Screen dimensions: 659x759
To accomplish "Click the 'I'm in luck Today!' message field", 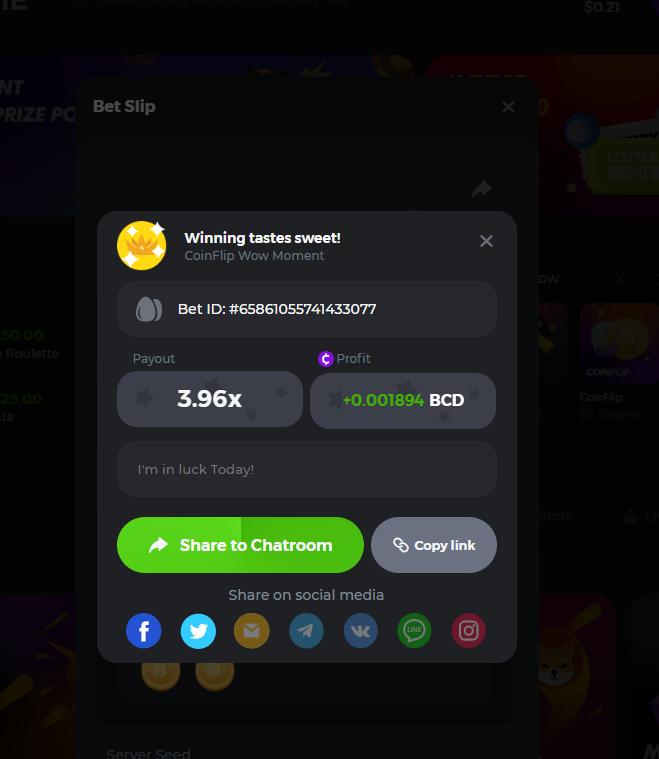I will tap(307, 469).
